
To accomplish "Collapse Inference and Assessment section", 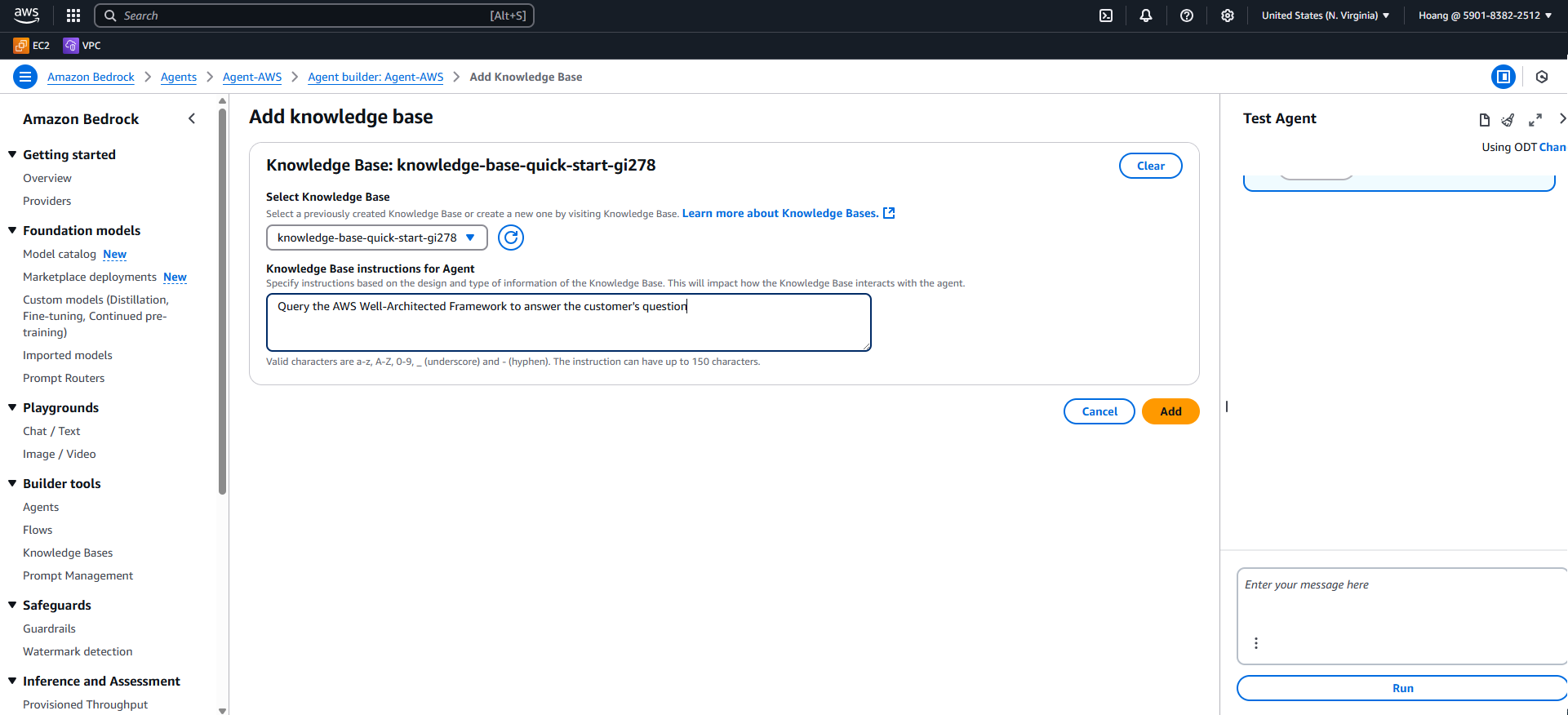I will click(x=12, y=681).
